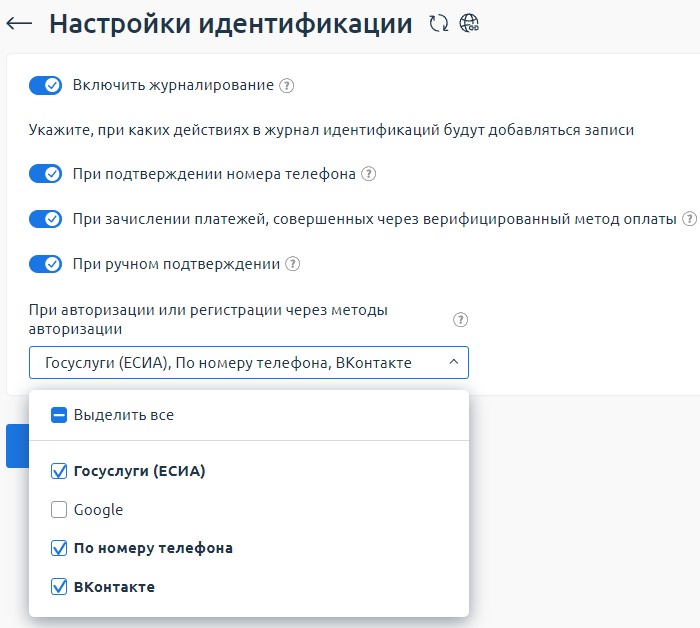The width and height of the screenshot is (700, 628).
Task: Toggle the При зачислении платежей switch
Action: coord(46,219)
